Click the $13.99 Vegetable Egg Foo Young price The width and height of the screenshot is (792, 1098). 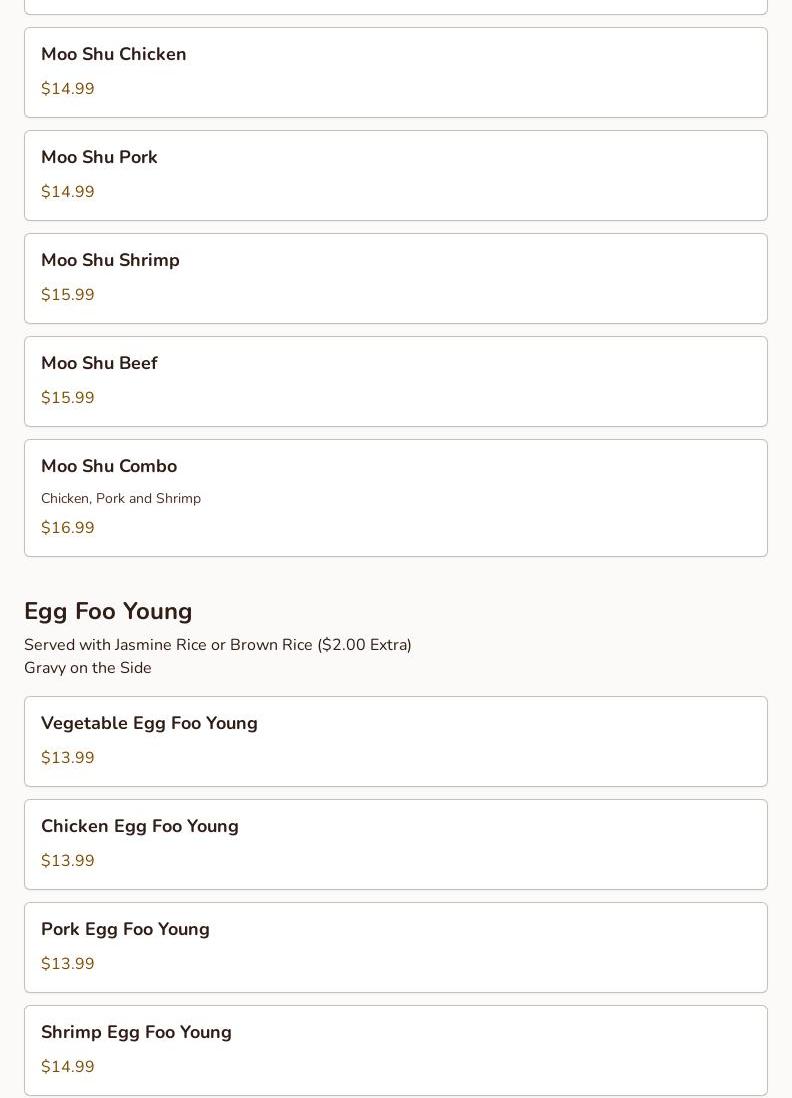68,758
